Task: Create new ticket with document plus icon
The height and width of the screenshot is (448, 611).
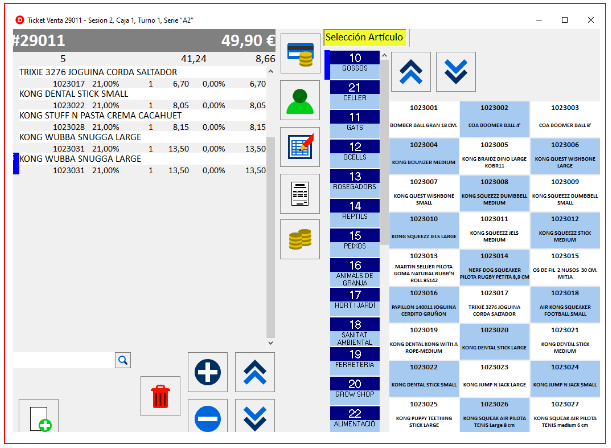Action: [39, 417]
